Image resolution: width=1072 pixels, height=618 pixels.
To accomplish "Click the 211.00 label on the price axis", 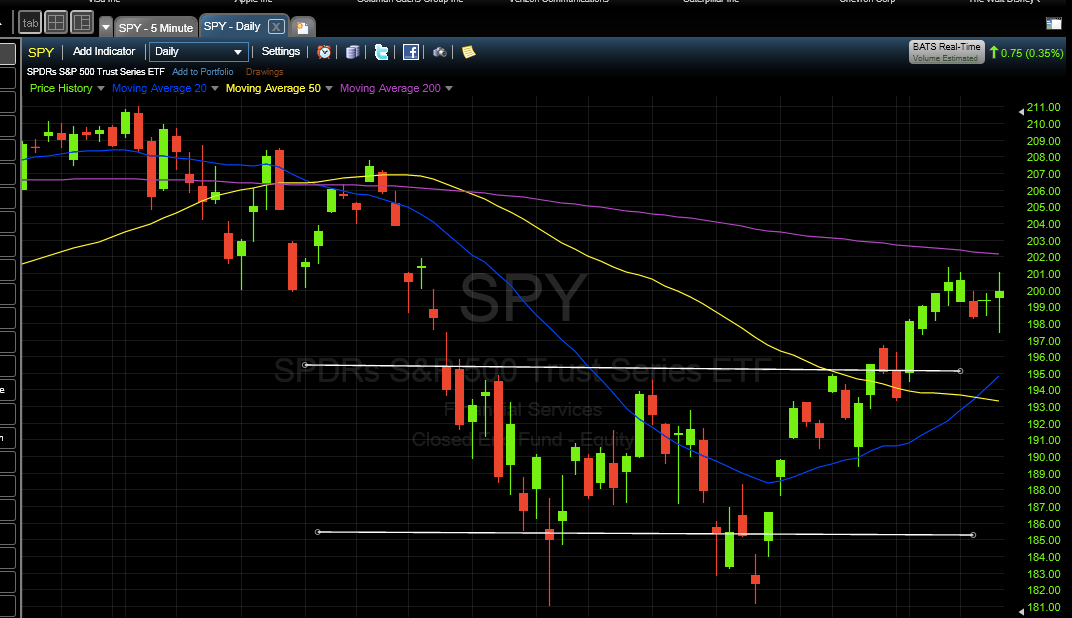I will [x=1044, y=107].
